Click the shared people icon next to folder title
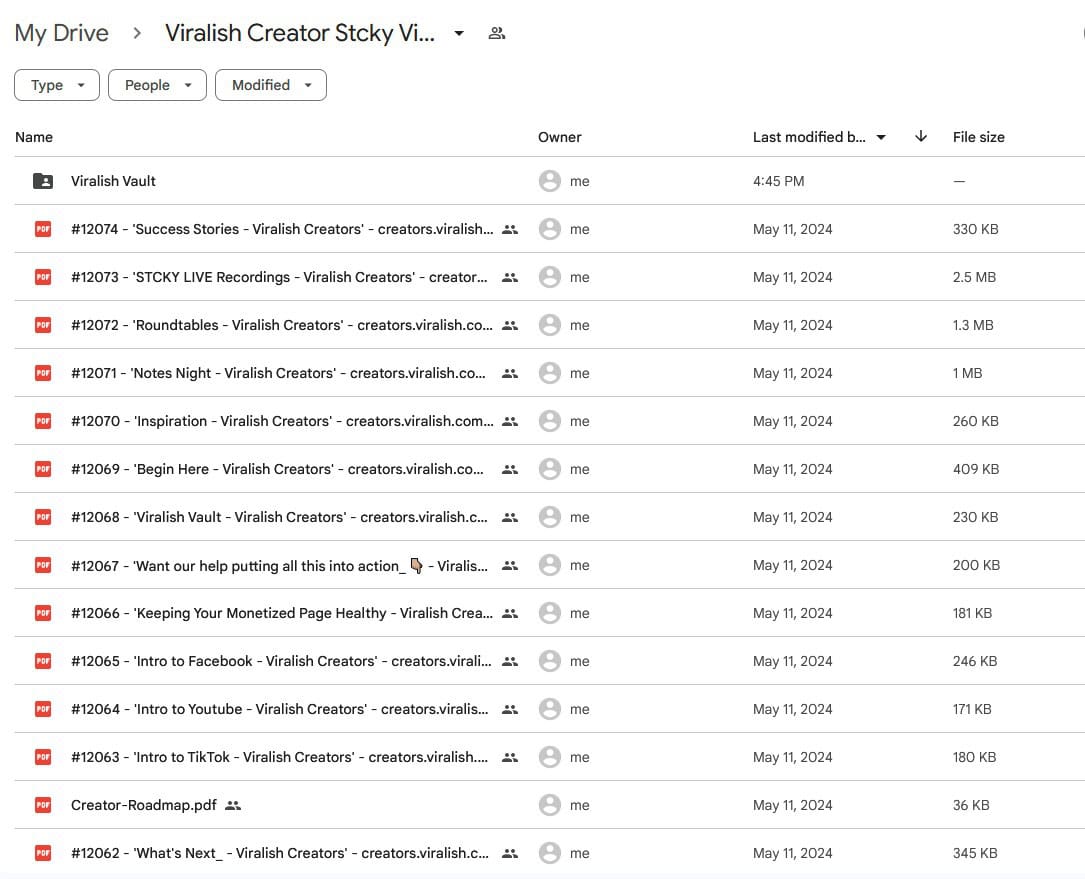 pyautogui.click(x=497, y=33)
